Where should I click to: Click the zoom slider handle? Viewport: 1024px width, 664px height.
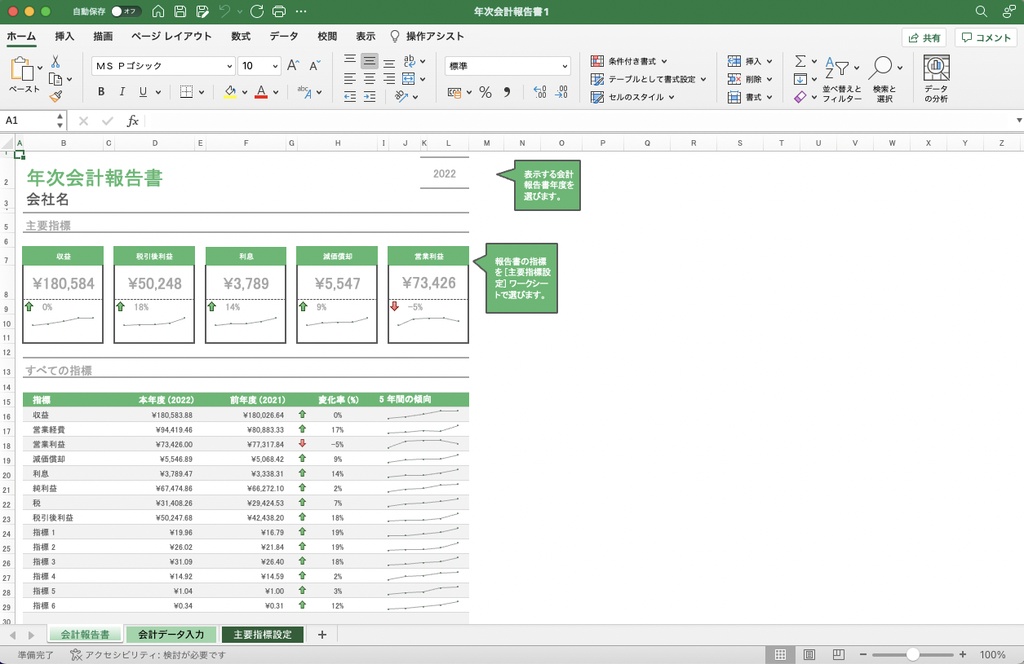(913, 654)
